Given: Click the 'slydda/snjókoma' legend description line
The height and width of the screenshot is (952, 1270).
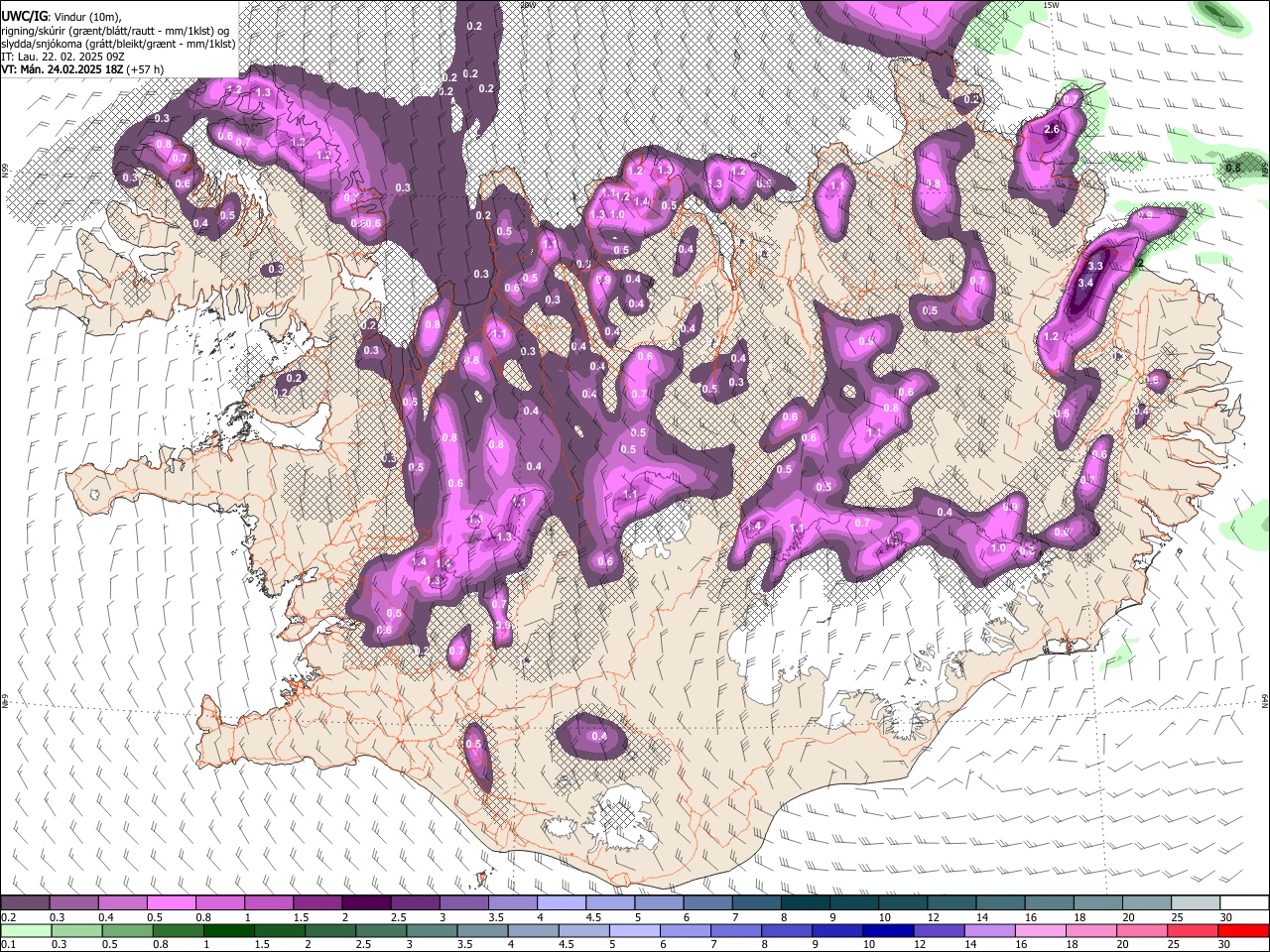Looking at the screenshot, I should pyautogui.click(x=118, y=44).
